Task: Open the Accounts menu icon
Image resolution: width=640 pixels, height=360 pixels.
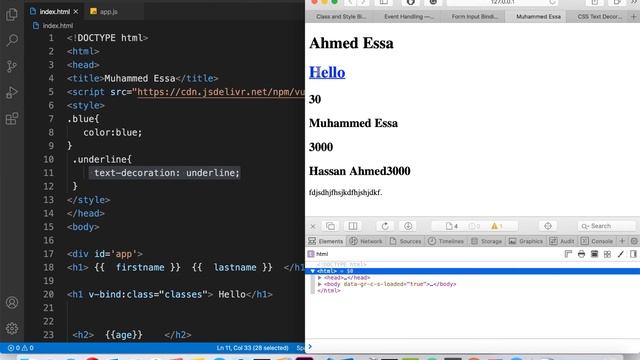Action: click(12, 302)
